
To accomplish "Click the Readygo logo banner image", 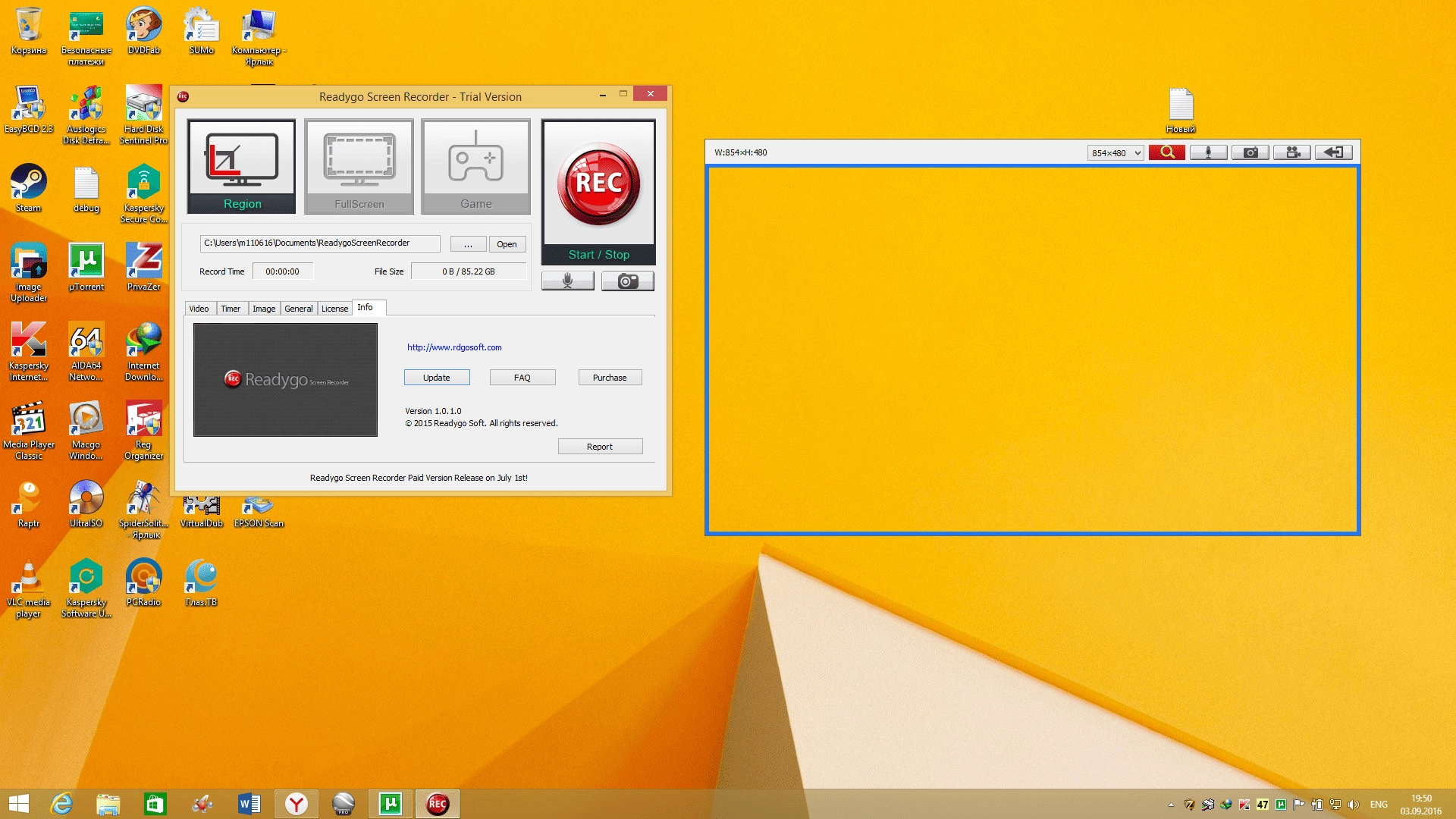I will [x=285, y=380].
